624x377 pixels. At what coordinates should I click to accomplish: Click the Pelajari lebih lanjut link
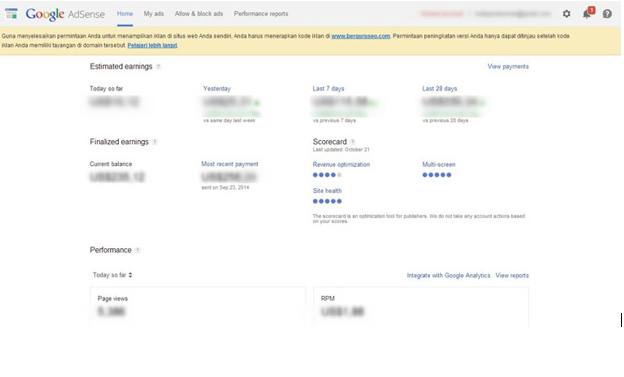pyautogui.click(x=152, y=45)
